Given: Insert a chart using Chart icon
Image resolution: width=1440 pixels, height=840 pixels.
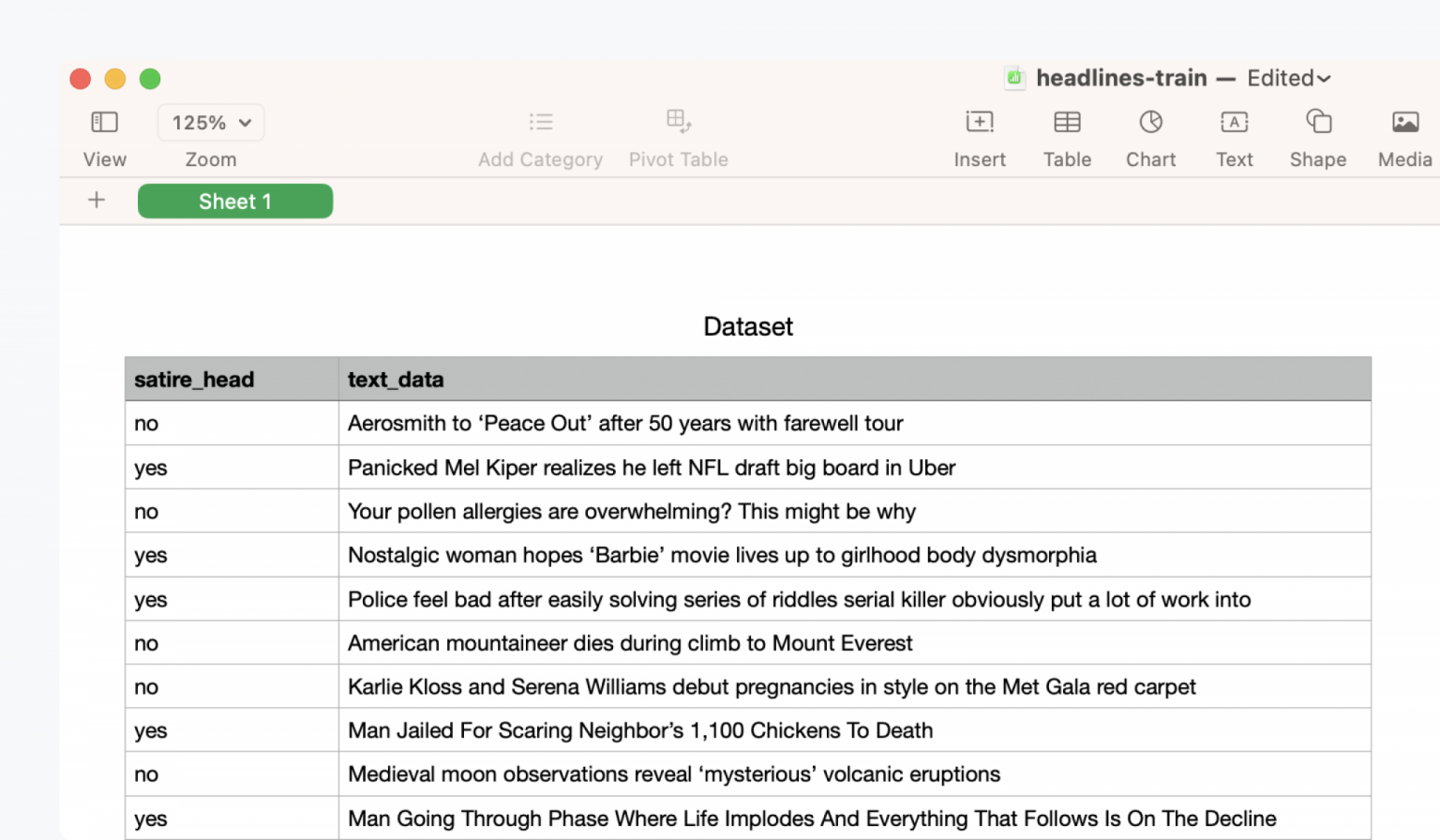Looking at the screenshot, I should click(1151, 122).
